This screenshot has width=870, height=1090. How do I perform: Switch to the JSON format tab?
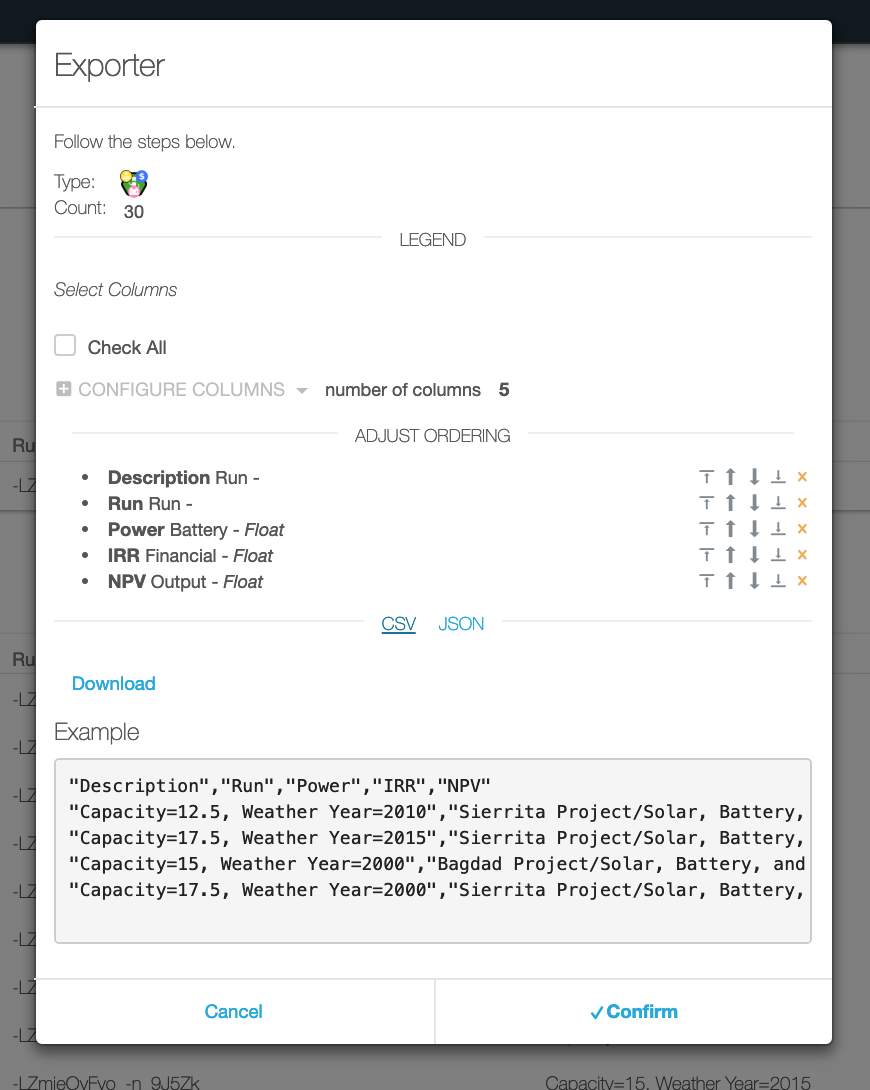pos(461,624)
